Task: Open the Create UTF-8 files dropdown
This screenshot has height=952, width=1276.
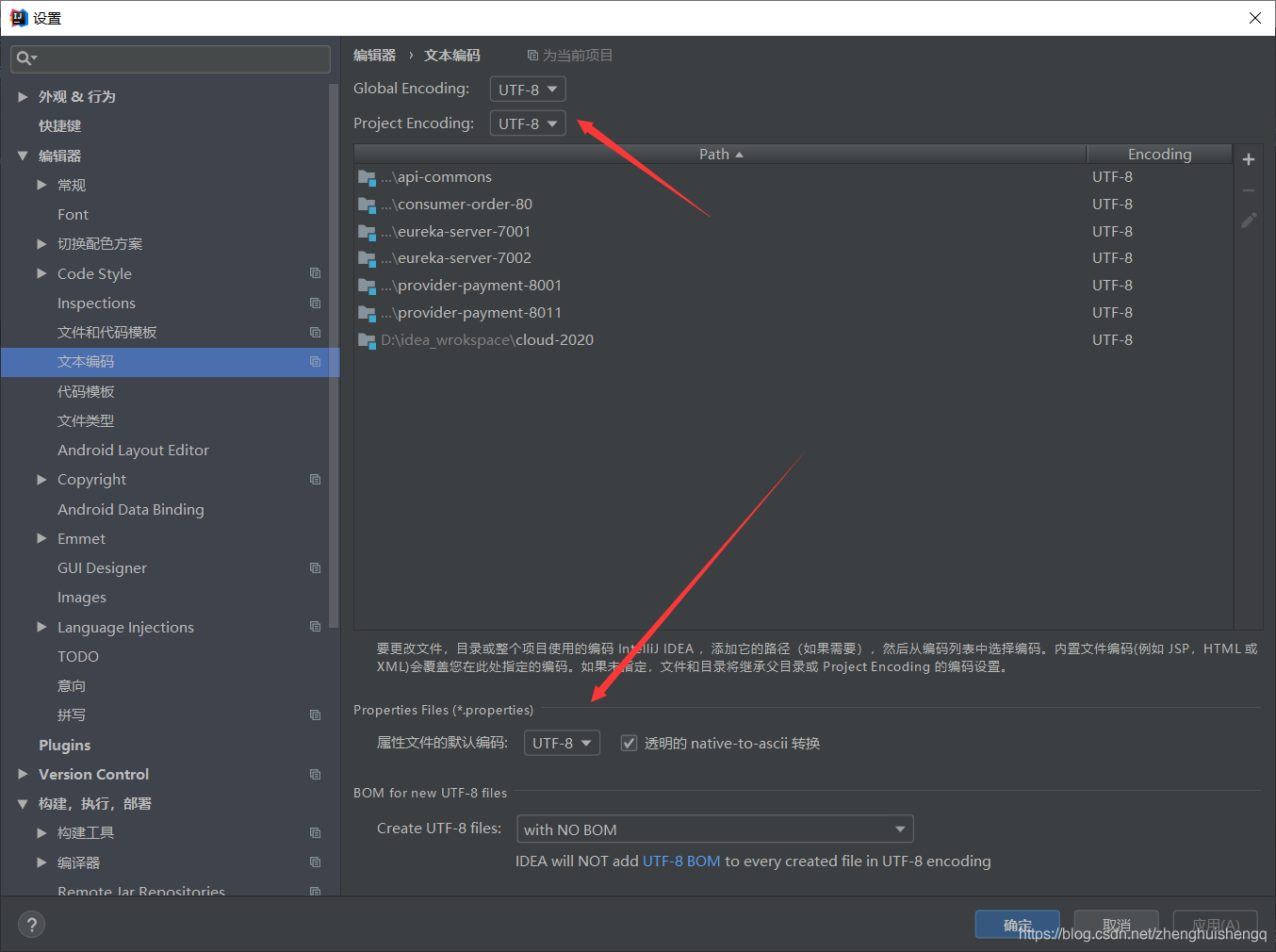Action: (714, 829)
